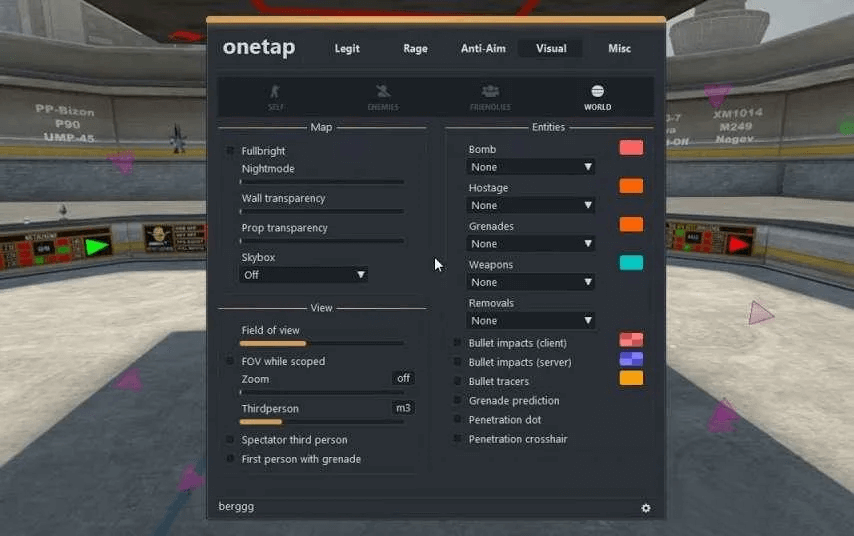
Task: Click the onetap logo
Action: pos(259,48)
